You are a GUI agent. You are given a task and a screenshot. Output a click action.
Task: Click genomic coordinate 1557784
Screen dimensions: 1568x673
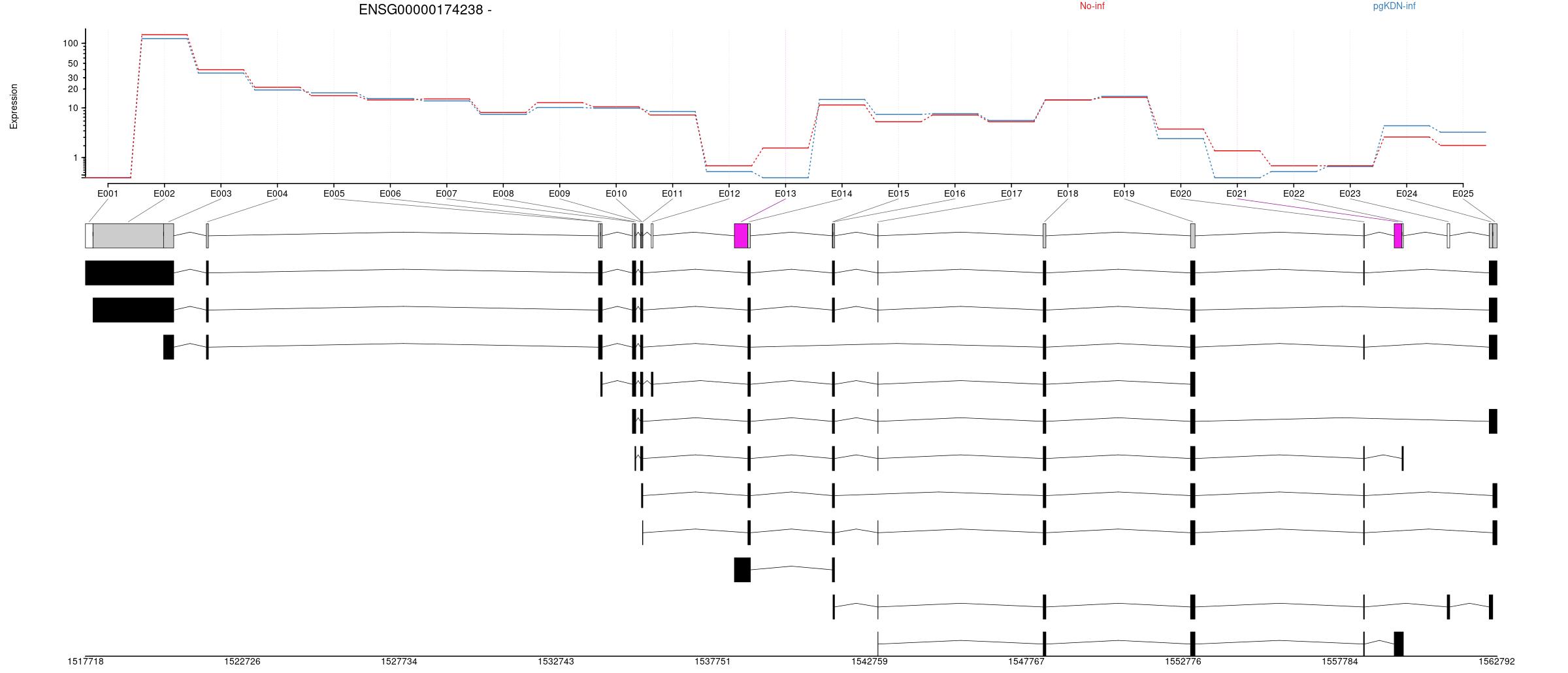1340,661
